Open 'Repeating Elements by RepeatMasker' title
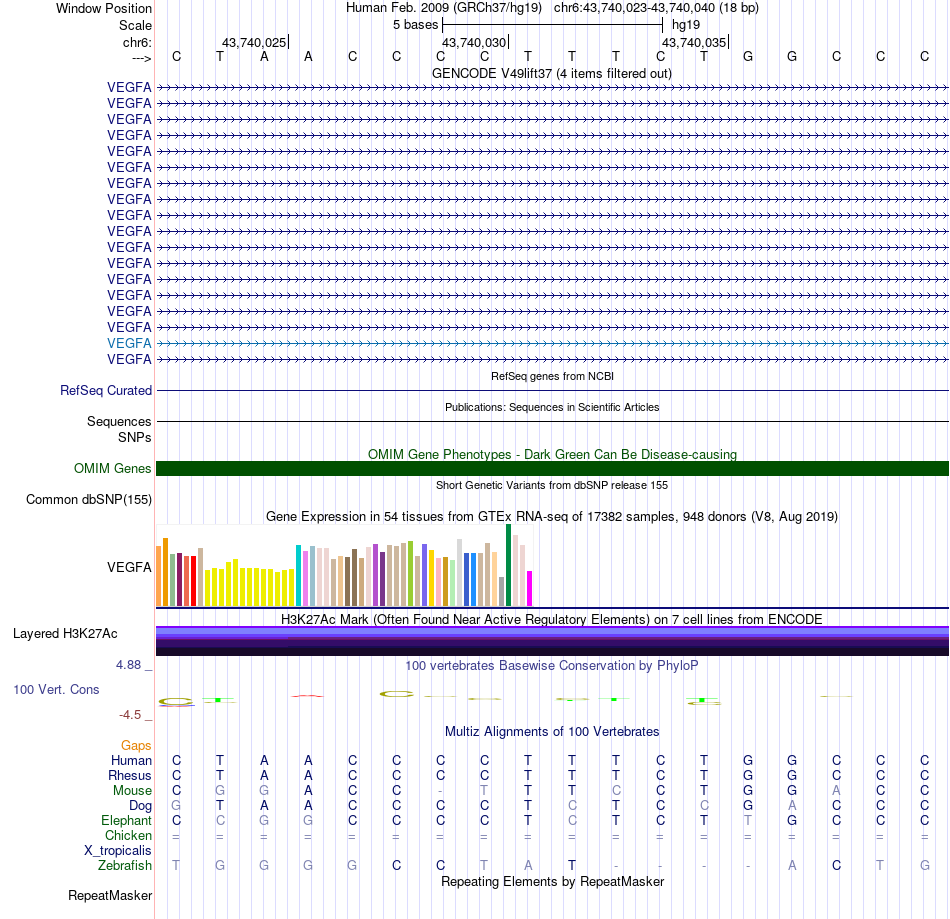 (x=552, y=881)
